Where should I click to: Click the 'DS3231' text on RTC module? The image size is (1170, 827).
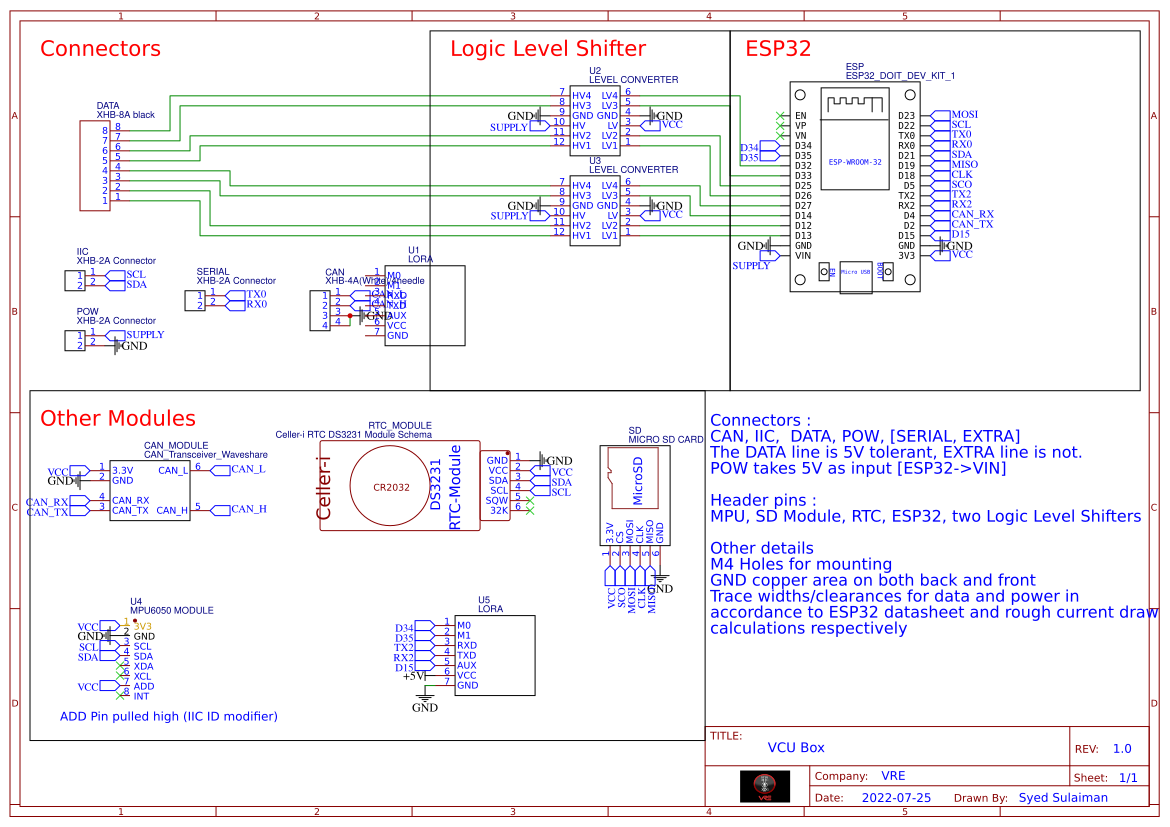click(x=437, y=484)
